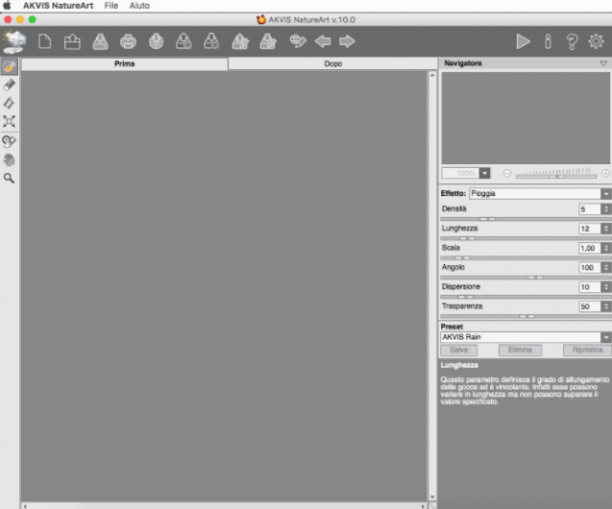Screen dimensions: 612x509
Task: Collapse the Navigatore panel triangle
Action: tap(603, 63)
